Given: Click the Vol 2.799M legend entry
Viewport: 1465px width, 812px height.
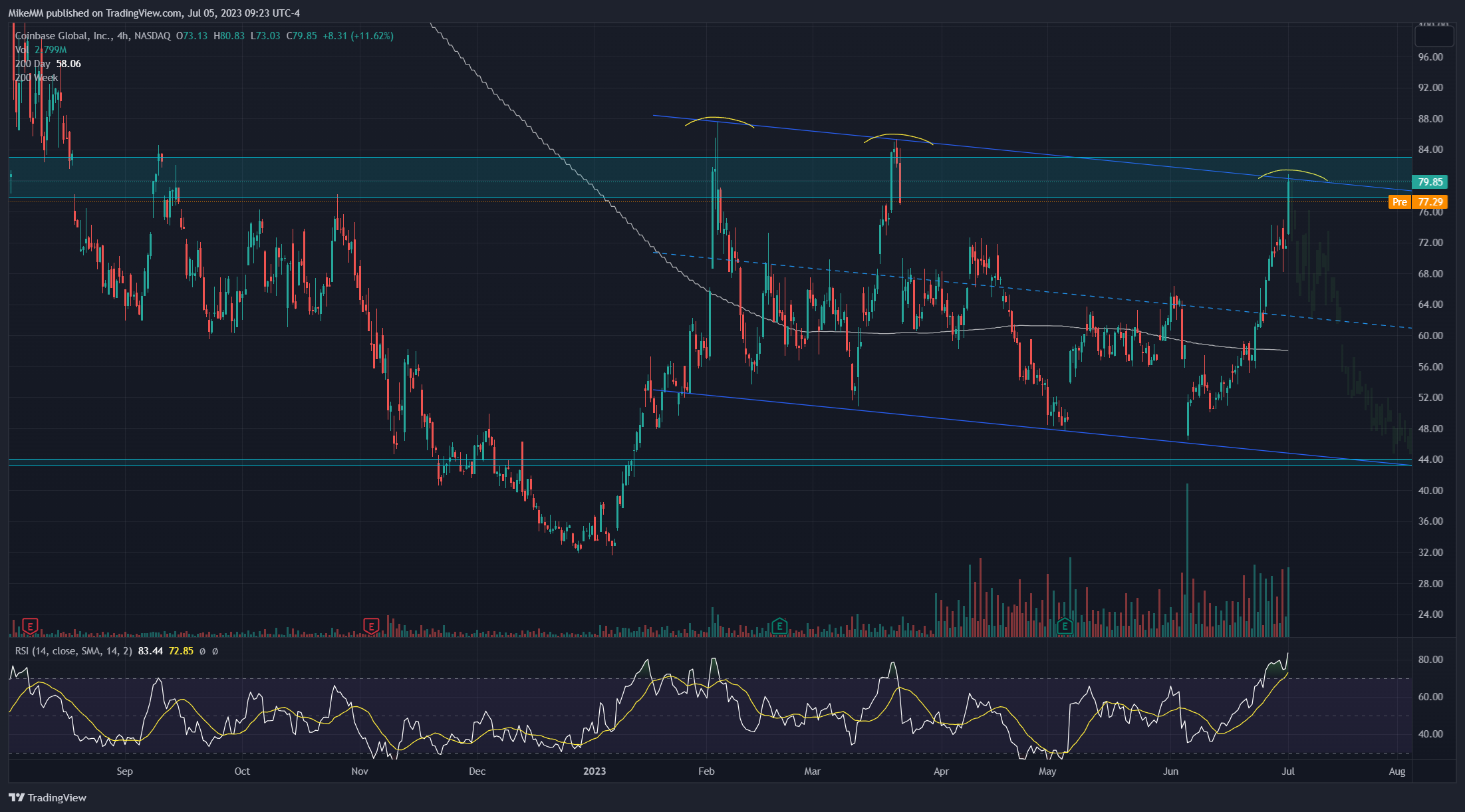Looking at the screenshot, I should (41, 50).
